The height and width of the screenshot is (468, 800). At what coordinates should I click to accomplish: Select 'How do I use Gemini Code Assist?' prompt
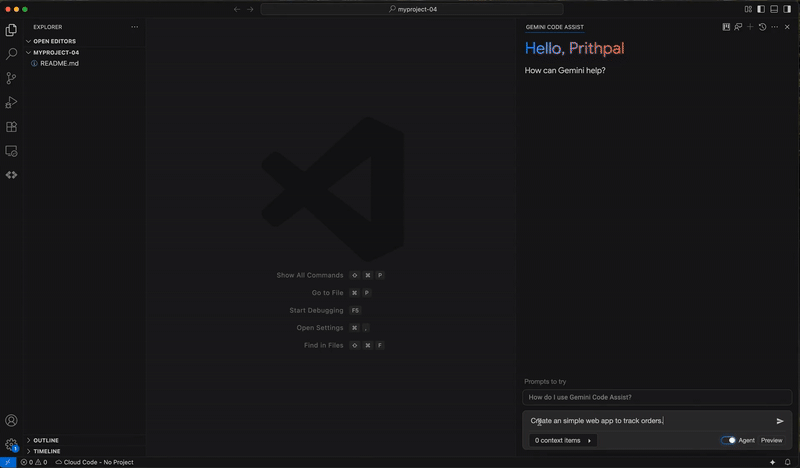(657, 397)
